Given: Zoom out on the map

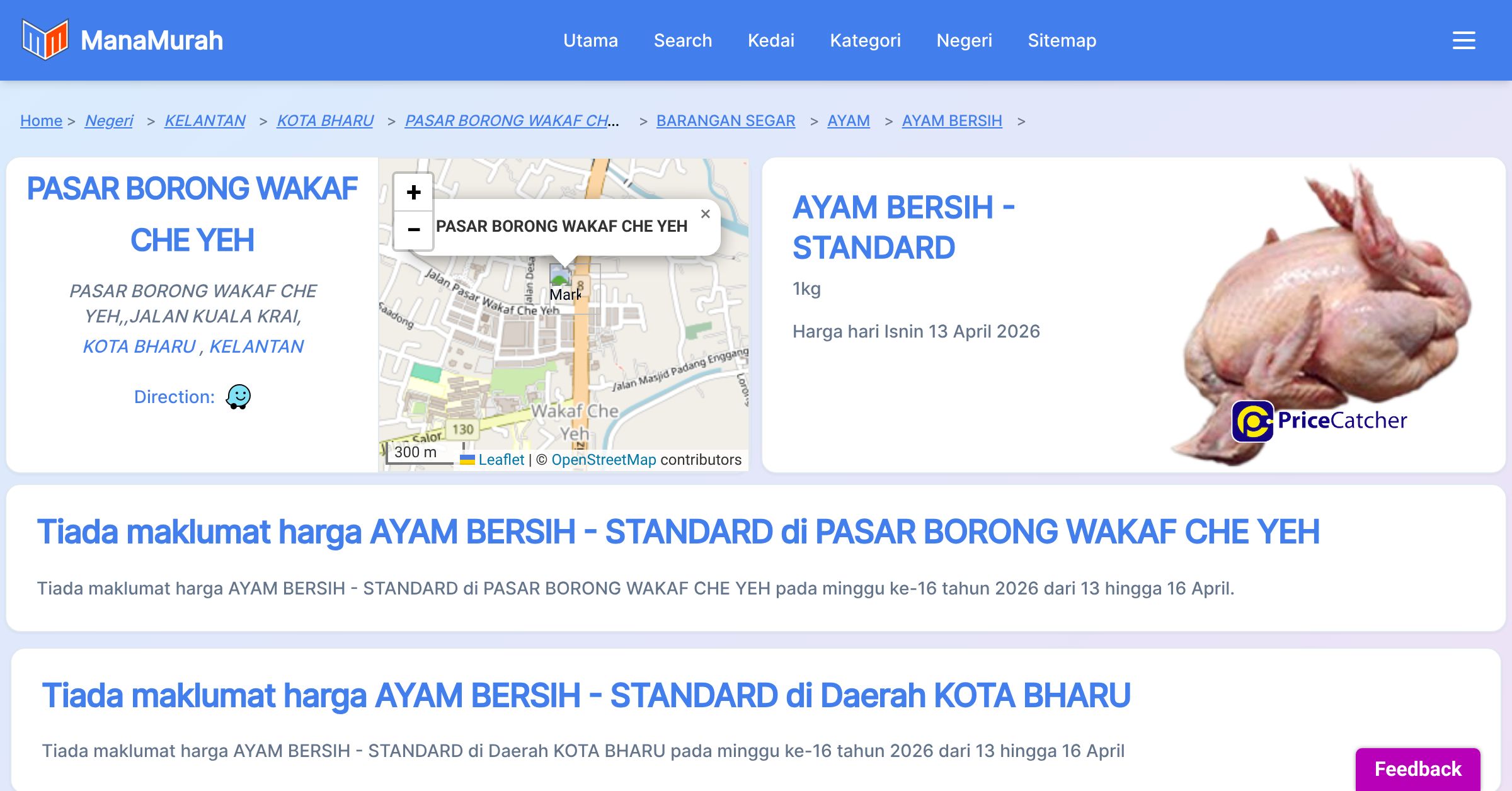Looking at the screenshot, I should pos(413,229).
